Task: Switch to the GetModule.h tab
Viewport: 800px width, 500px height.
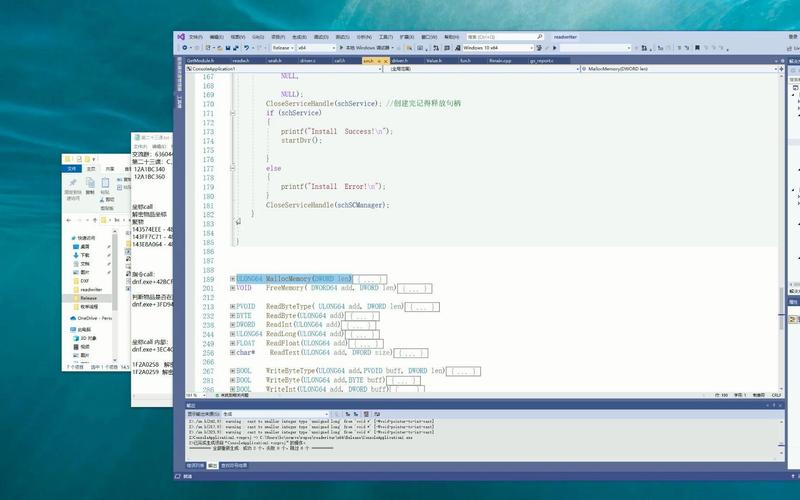Action: coord(201,61)
